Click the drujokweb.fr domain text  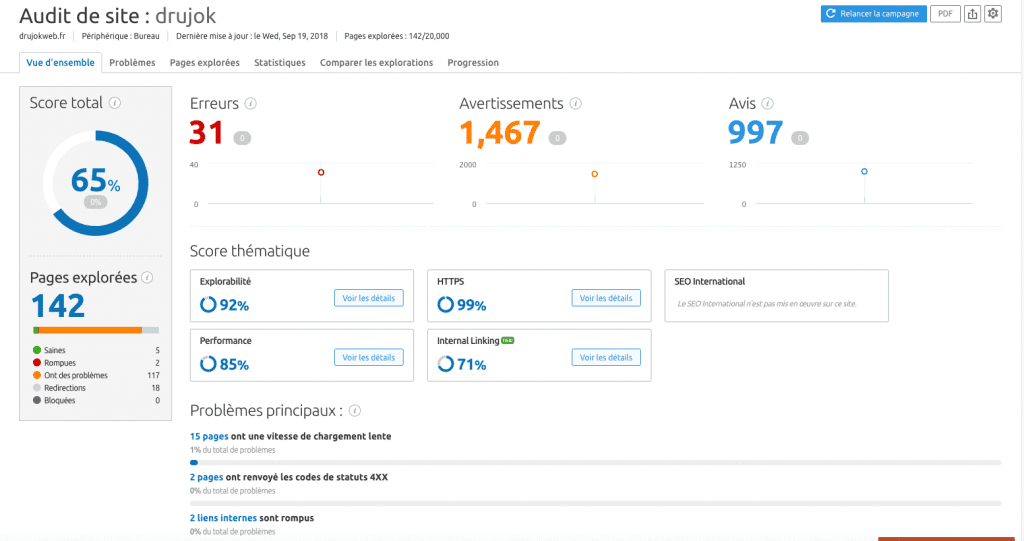tap(42, 36)
